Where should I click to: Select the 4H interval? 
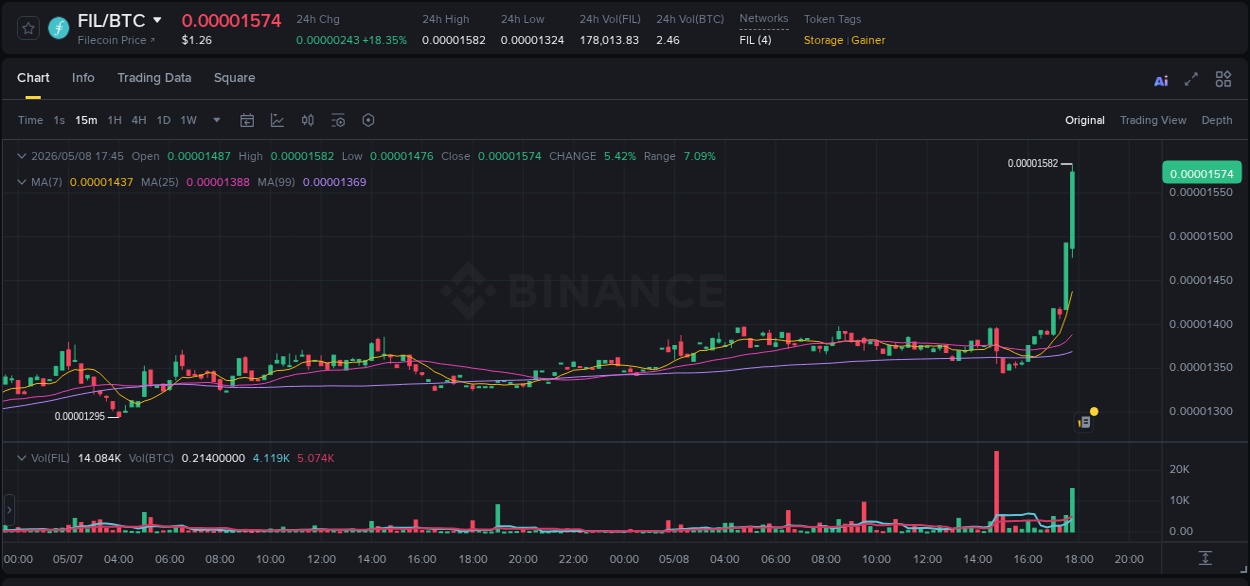tap(138, 120)
